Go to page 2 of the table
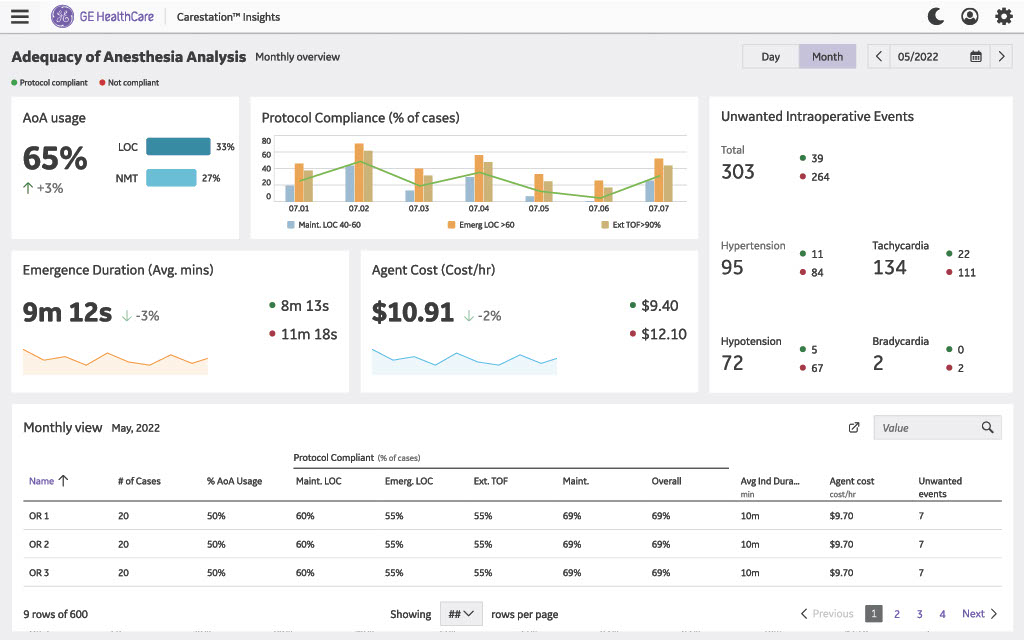This screenshot has width=1024, height=640. 896,614
